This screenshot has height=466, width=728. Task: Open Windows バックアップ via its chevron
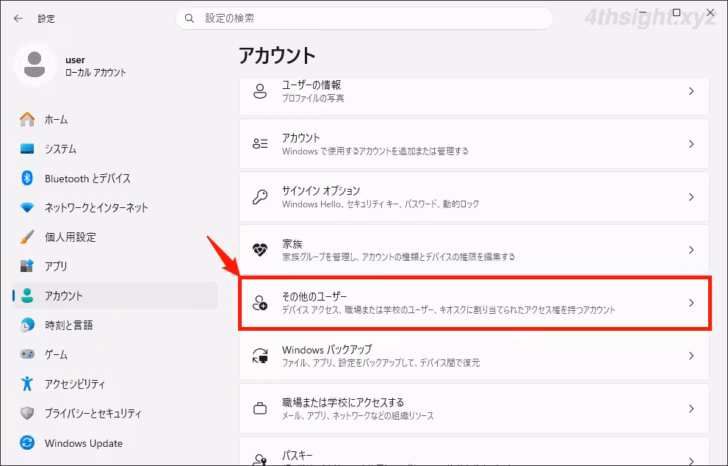691,356
